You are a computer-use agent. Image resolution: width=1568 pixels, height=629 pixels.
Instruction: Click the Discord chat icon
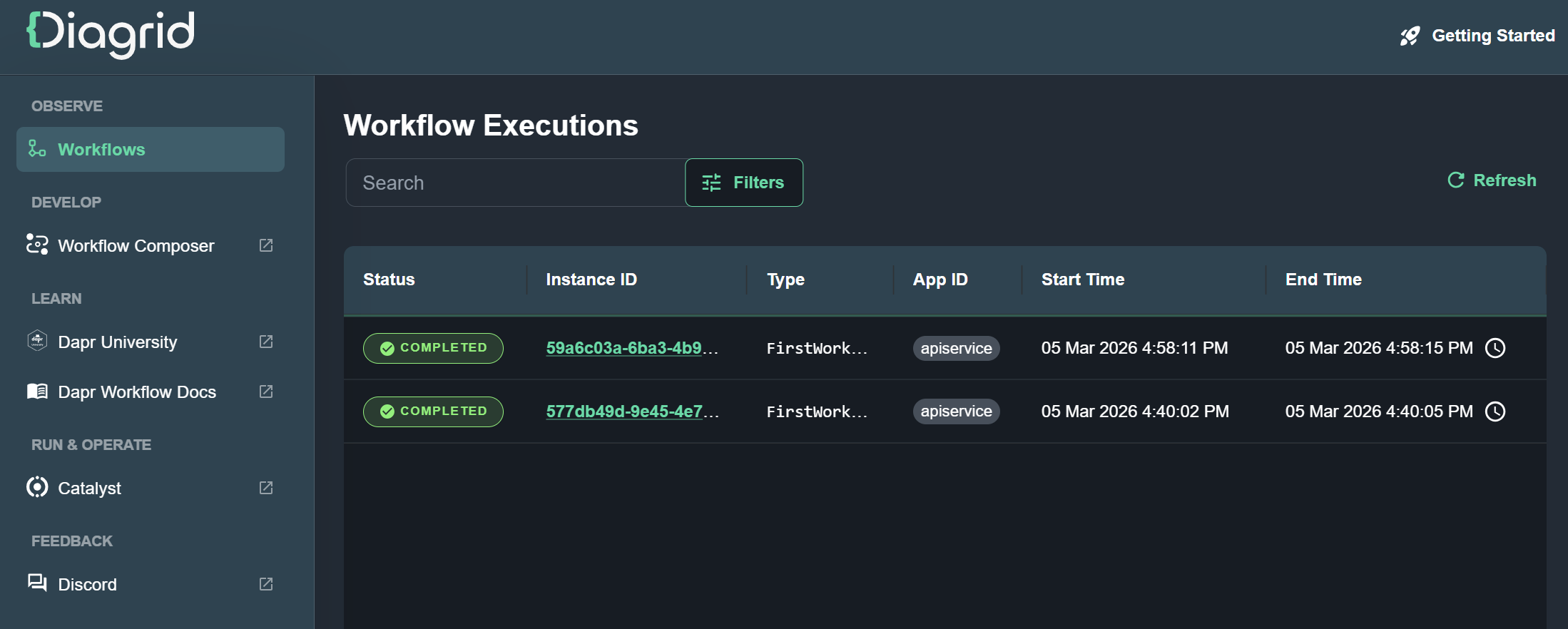point(37,583)
